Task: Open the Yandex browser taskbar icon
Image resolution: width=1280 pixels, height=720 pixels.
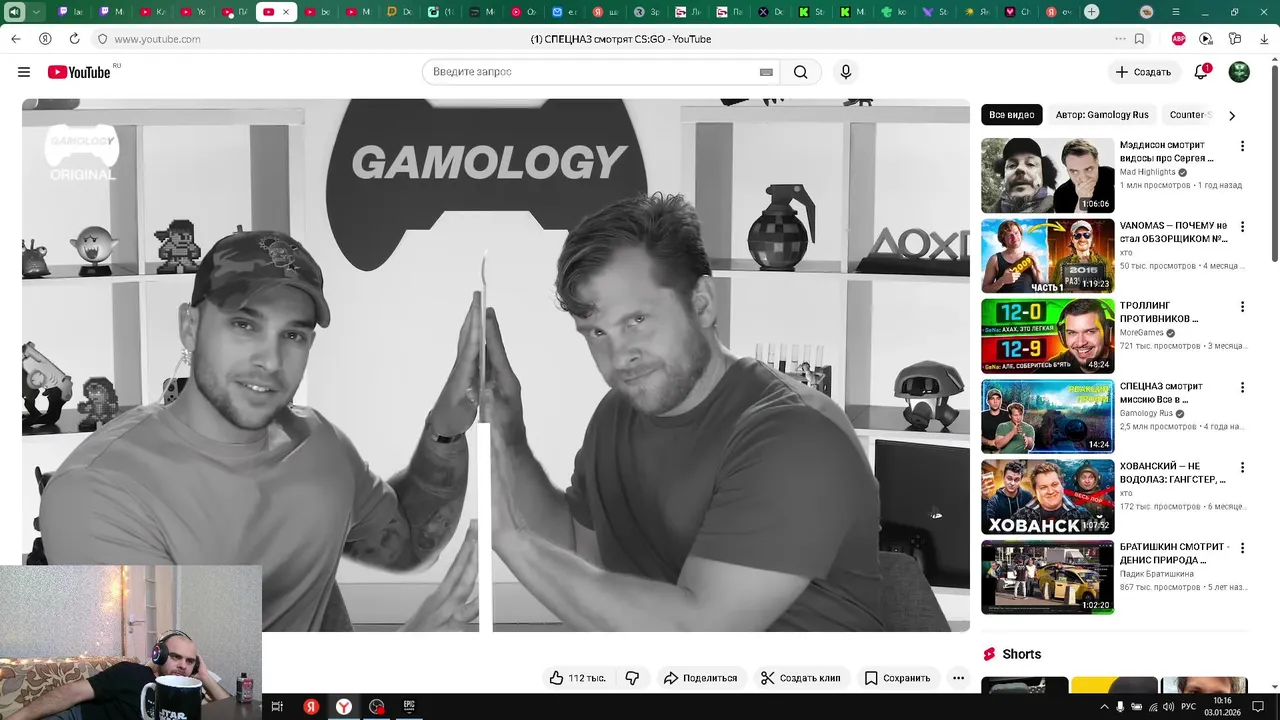Action: tap(343, 706)
